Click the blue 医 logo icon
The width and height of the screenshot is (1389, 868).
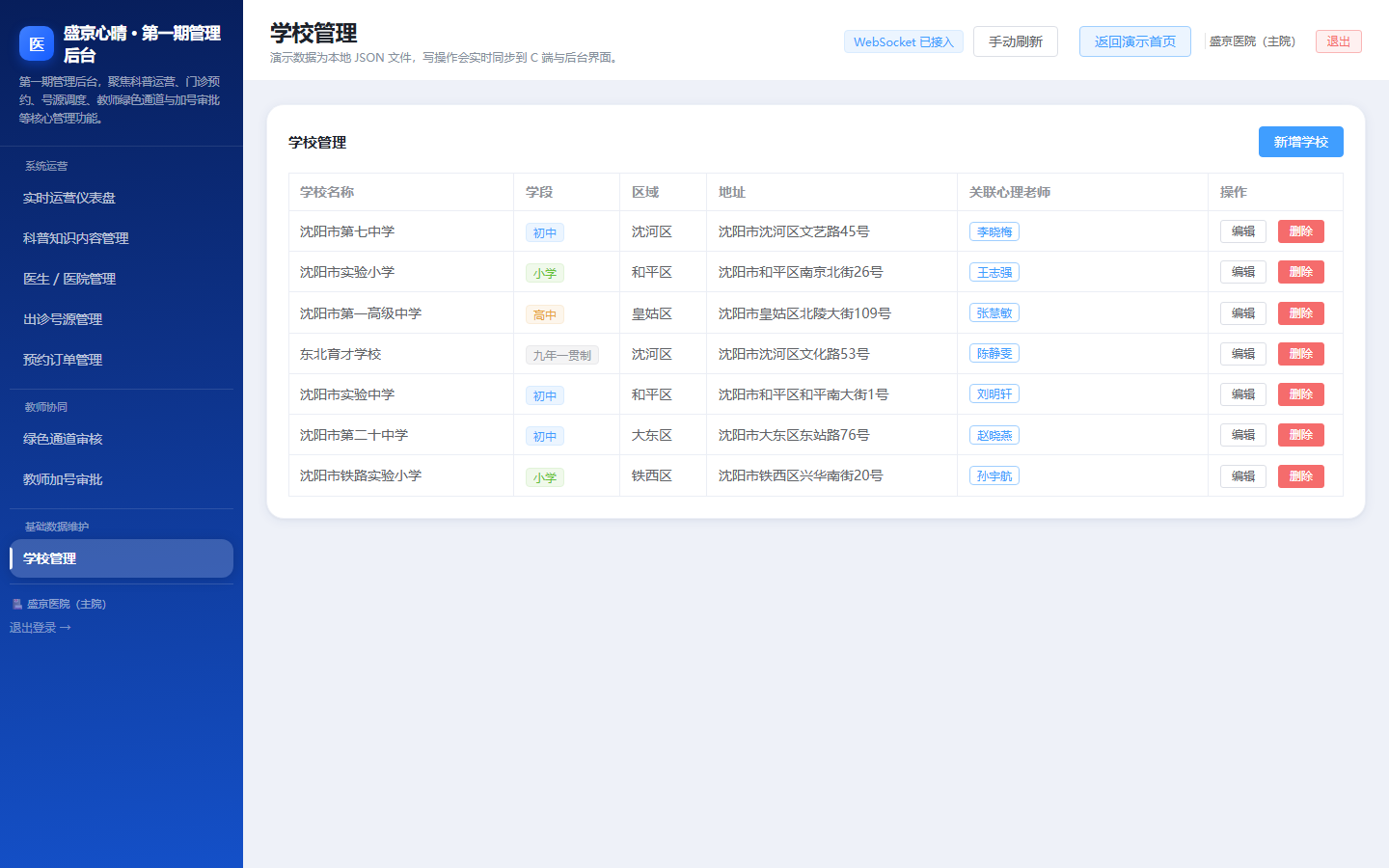click(37, 43)
